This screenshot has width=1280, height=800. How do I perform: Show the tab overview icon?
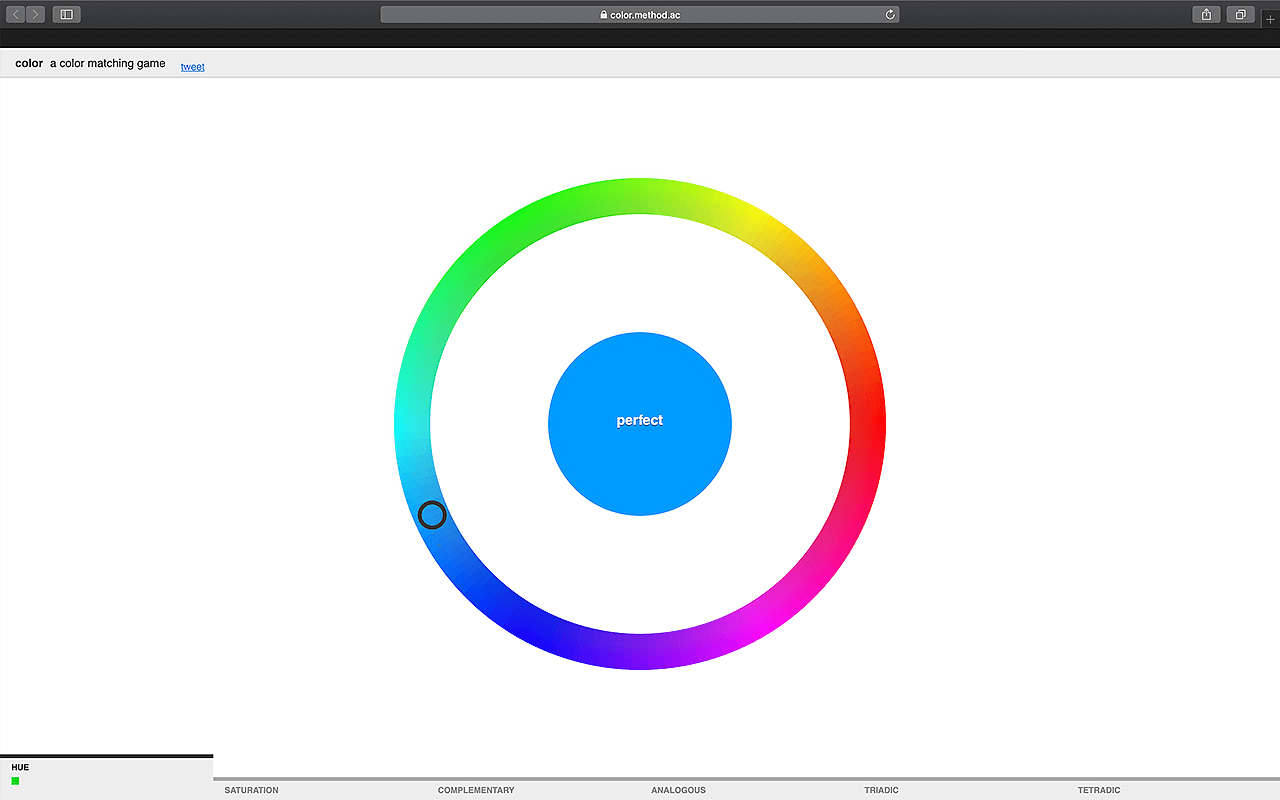(1240, 15)
